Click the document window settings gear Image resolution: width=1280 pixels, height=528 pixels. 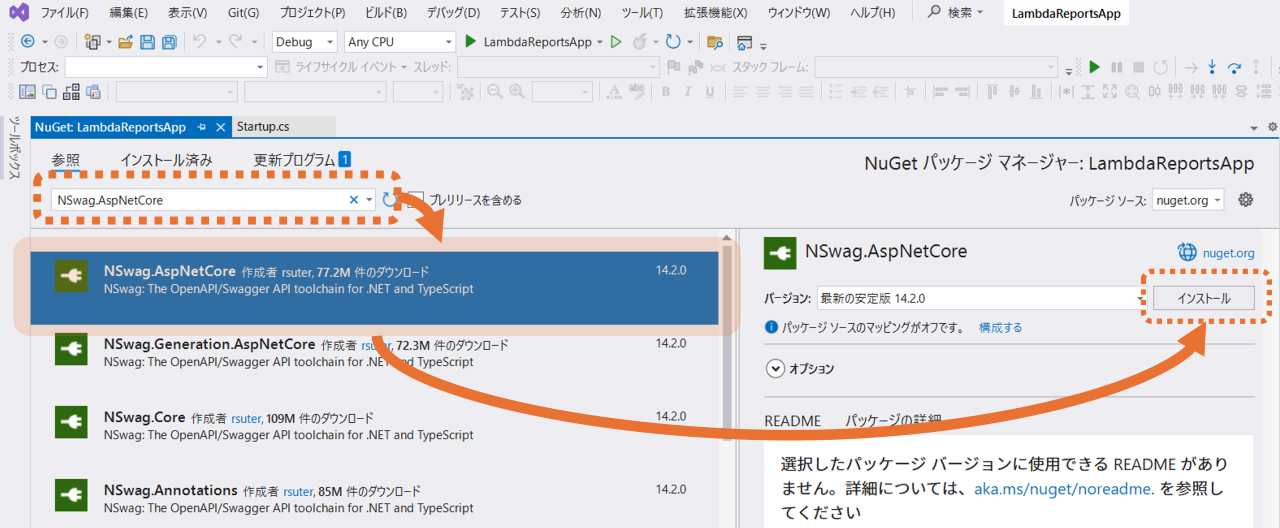tap(1272, 128)
